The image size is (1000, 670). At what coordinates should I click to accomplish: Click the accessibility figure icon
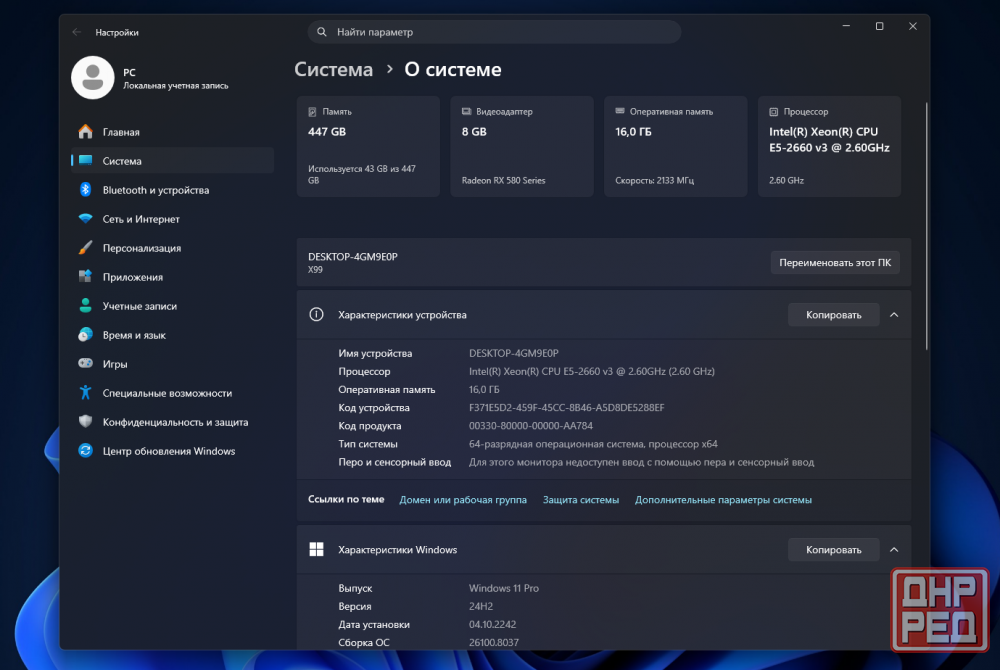tap(85, 393)
